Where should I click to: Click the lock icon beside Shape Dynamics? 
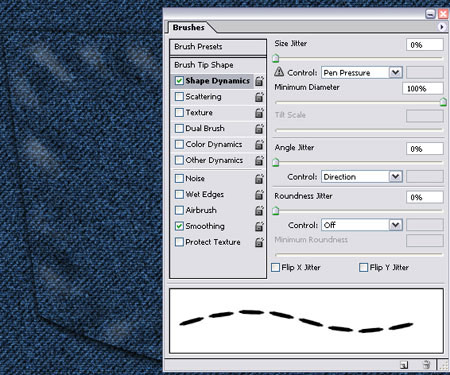(259, 81)
